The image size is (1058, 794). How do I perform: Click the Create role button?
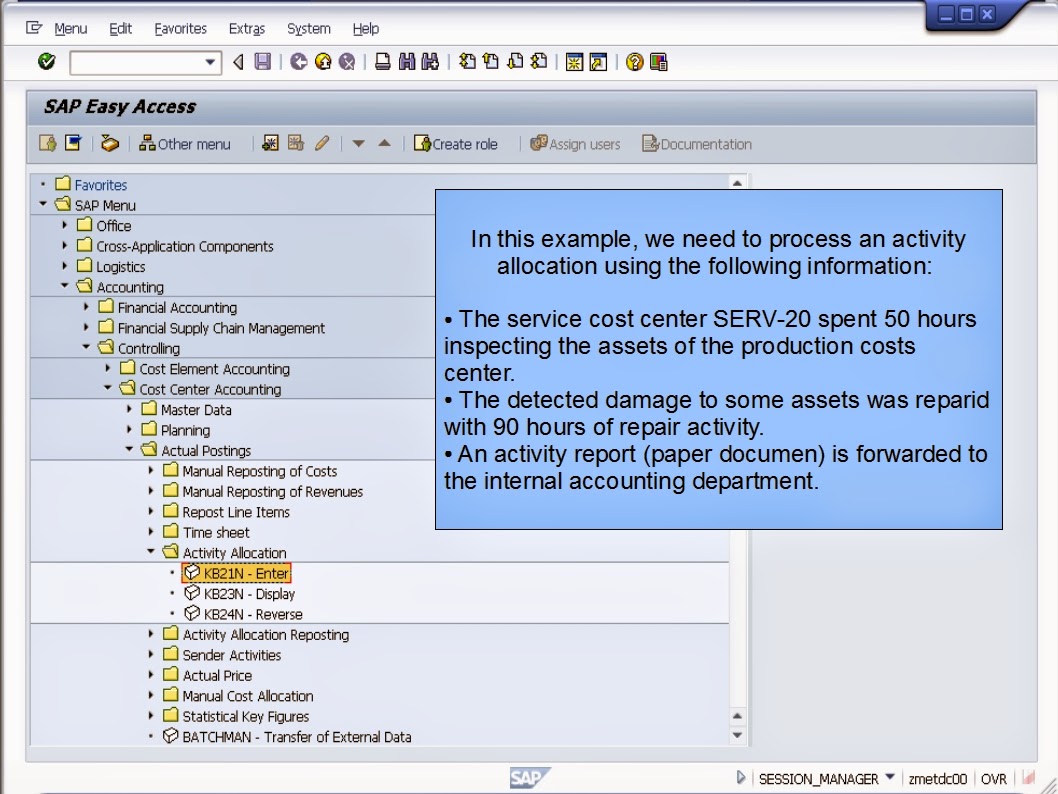[456, 144]
